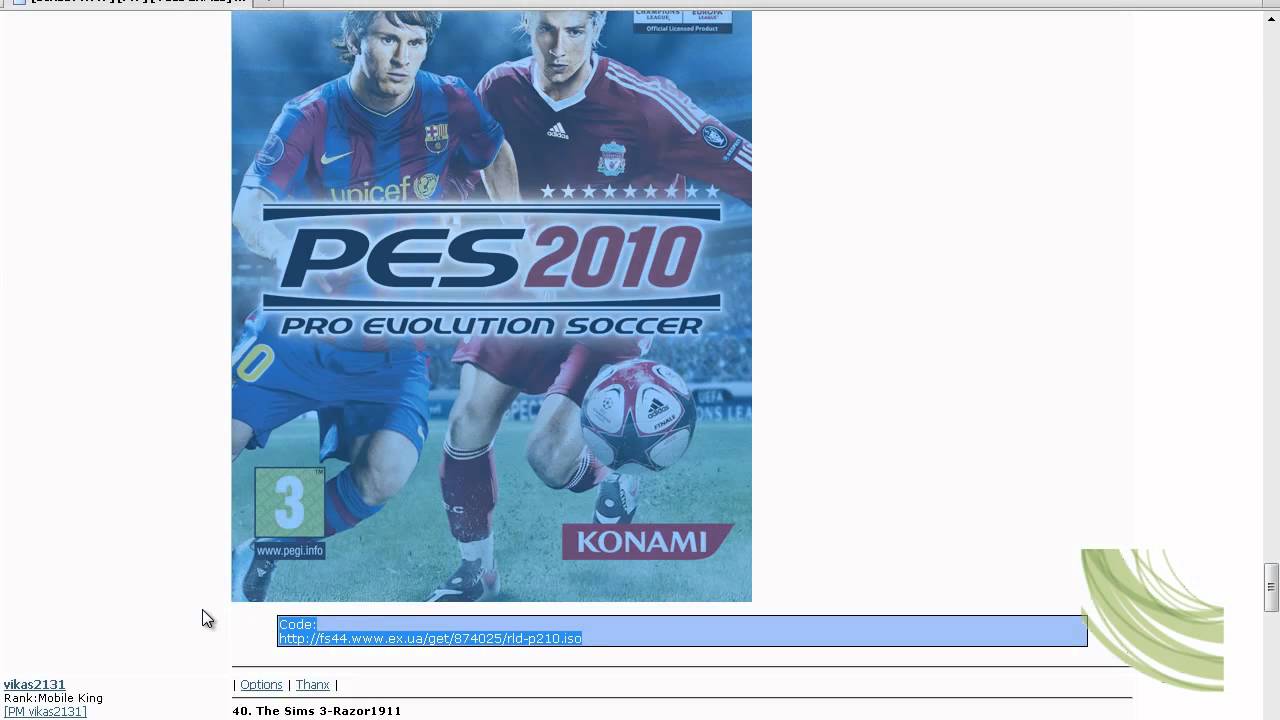Click the PES 2010 cover image
This screenshot has height=720, width=1280.
(491, 306)
